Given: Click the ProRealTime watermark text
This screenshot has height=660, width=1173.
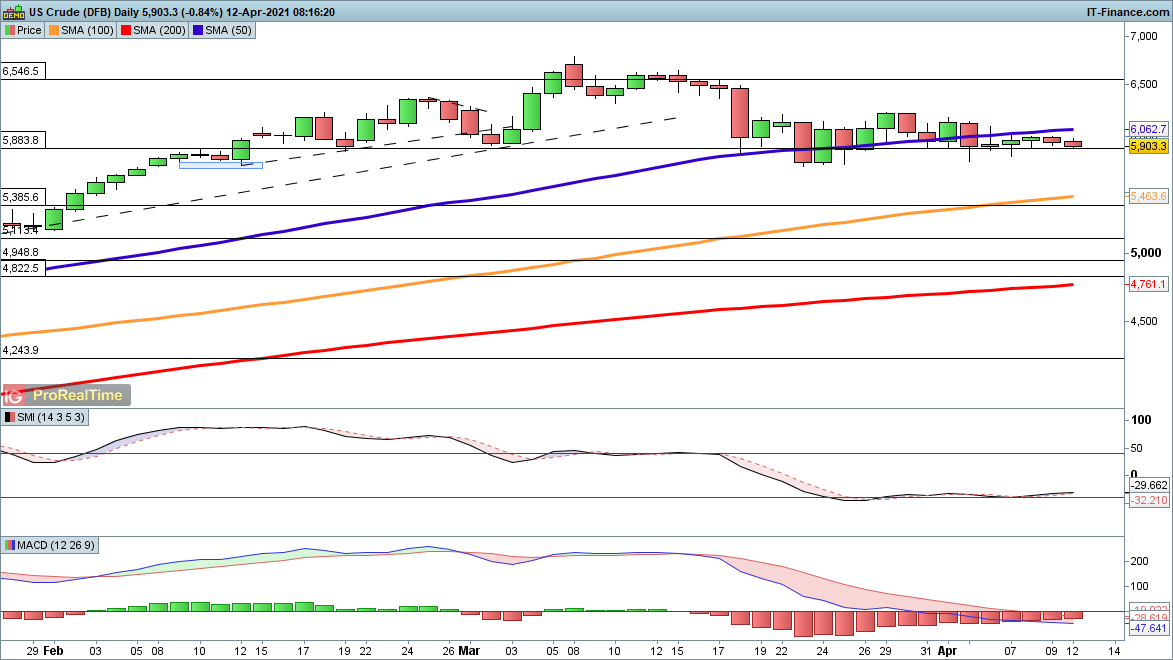Looking at the screenshot, I should (x=77, y=395).
